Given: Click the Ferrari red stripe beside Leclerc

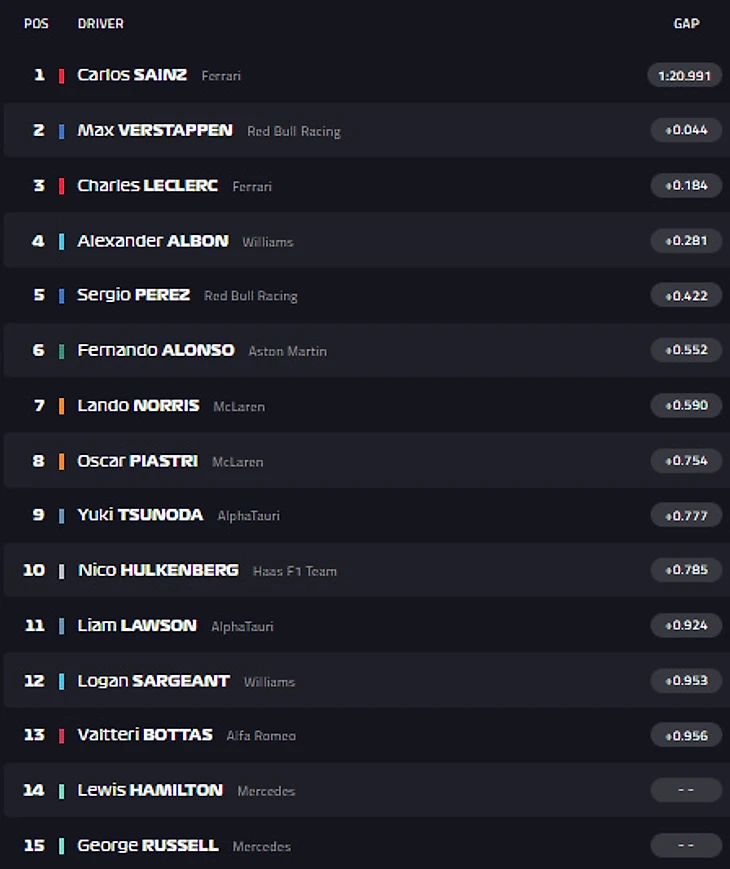Looking at the screenshot, I should tap(62, 186).
